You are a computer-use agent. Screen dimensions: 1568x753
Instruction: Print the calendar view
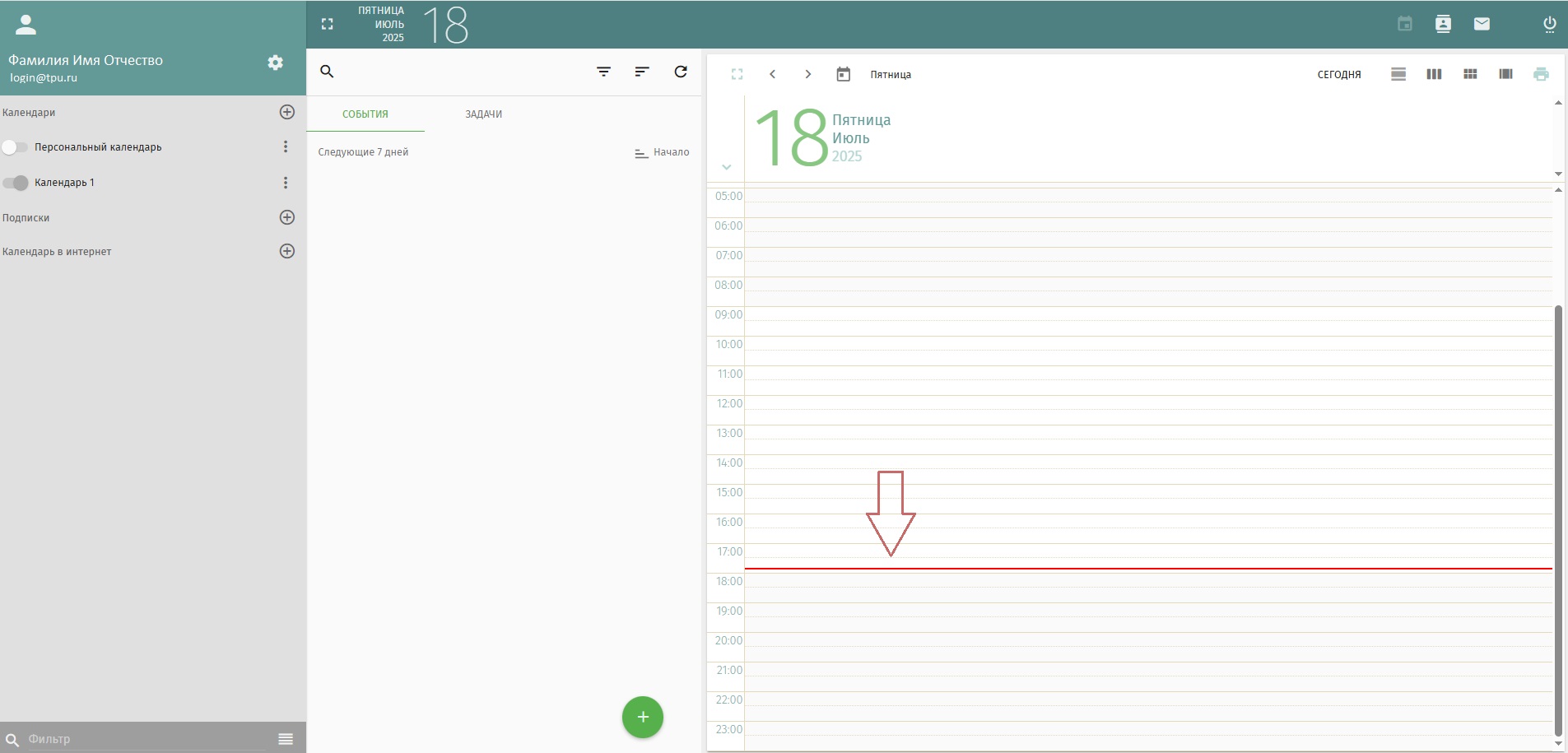1541,74
